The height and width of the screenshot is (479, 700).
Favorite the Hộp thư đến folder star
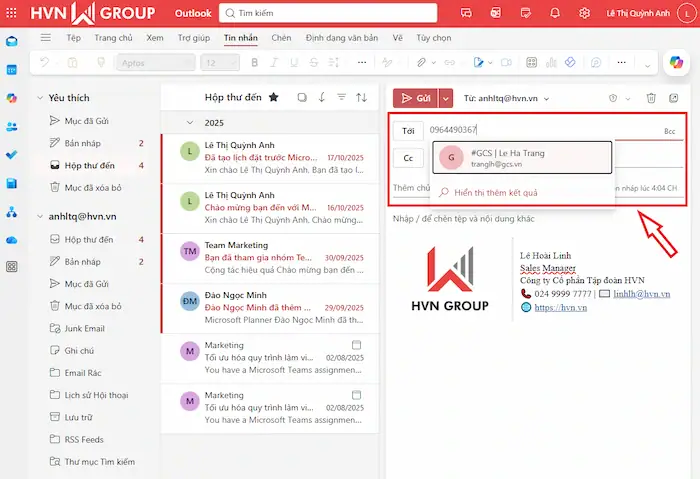pyautogui.click(x=274, y=97)
